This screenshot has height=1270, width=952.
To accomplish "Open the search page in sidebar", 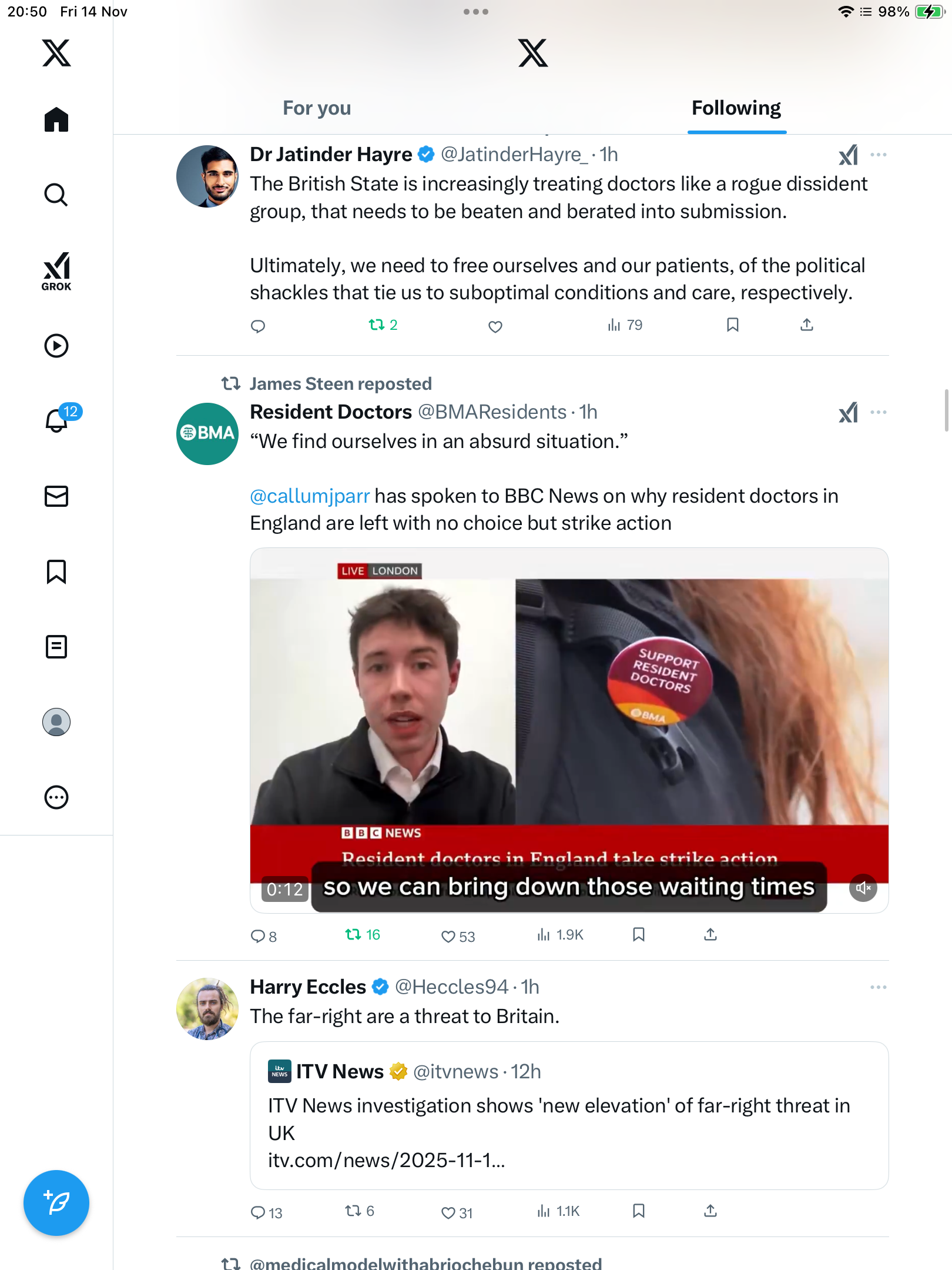I will pyautogui.click(x=56, y=195).
